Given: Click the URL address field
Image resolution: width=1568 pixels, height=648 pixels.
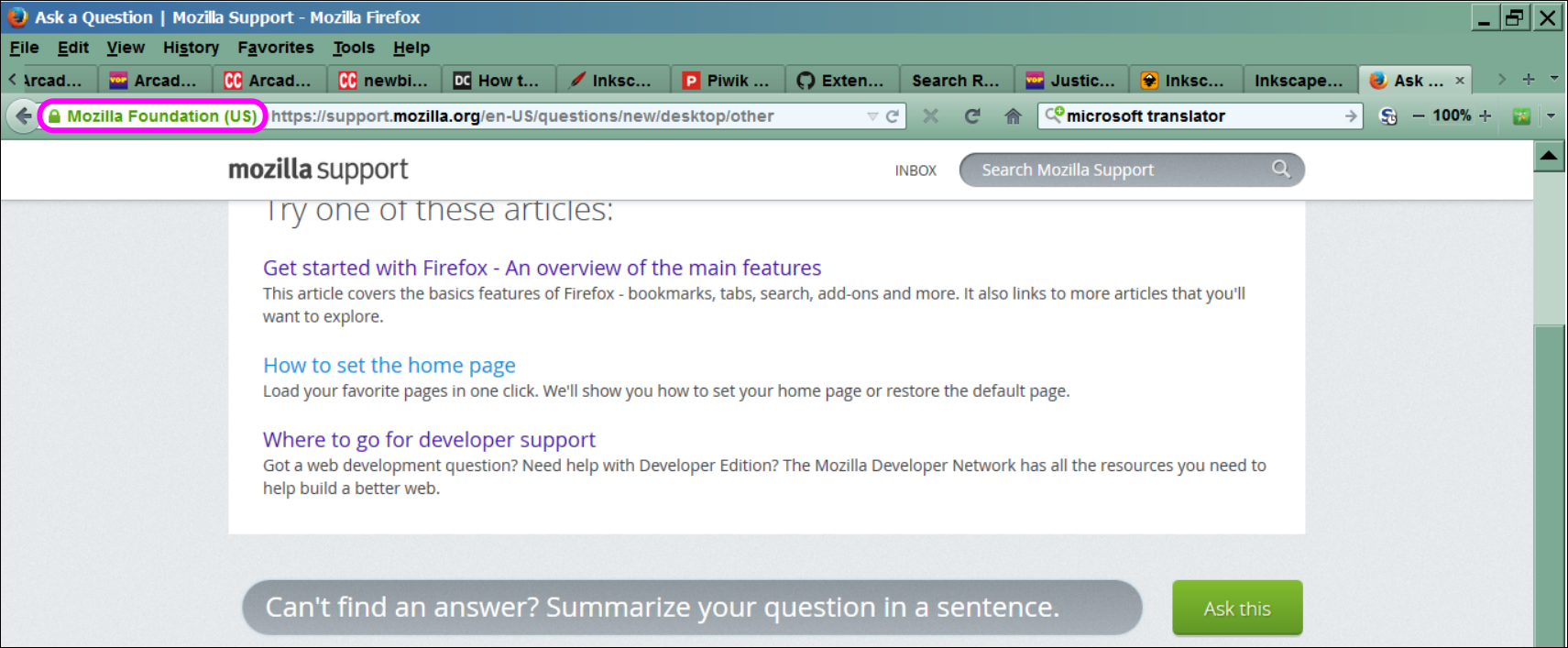Looking at the screenshot, I should point(564,116).
